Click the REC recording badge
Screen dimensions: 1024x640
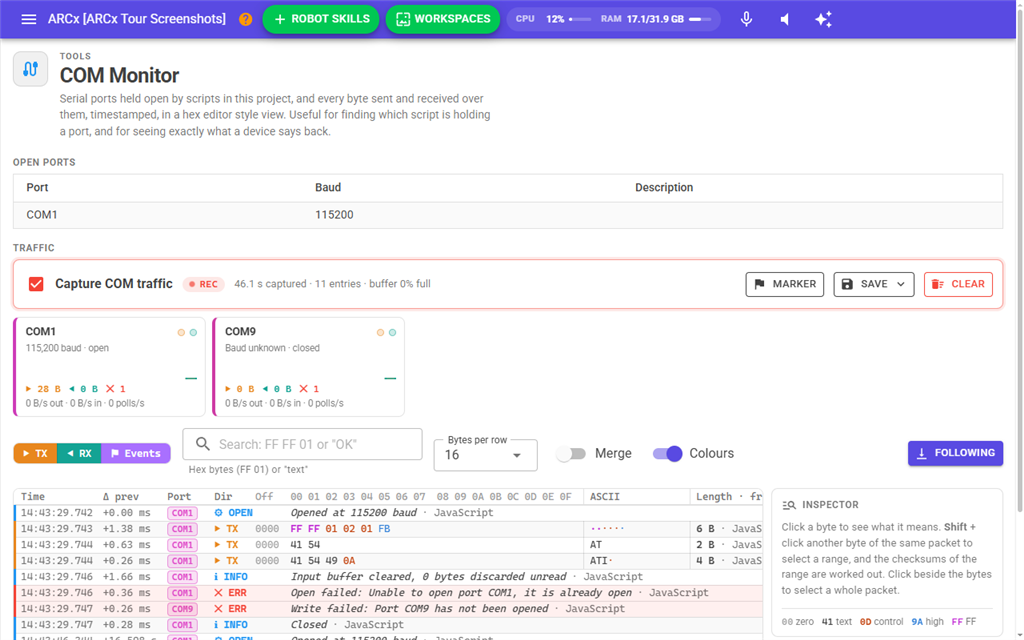[x=204, y=284]
